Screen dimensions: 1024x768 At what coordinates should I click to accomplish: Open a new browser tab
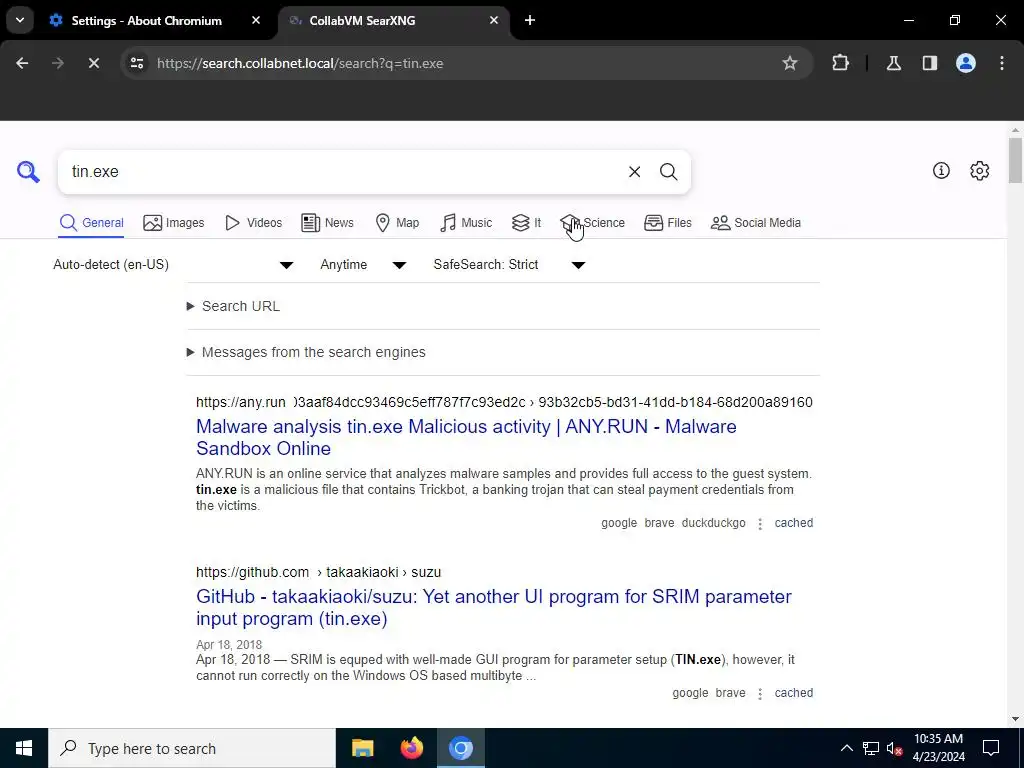530,20
